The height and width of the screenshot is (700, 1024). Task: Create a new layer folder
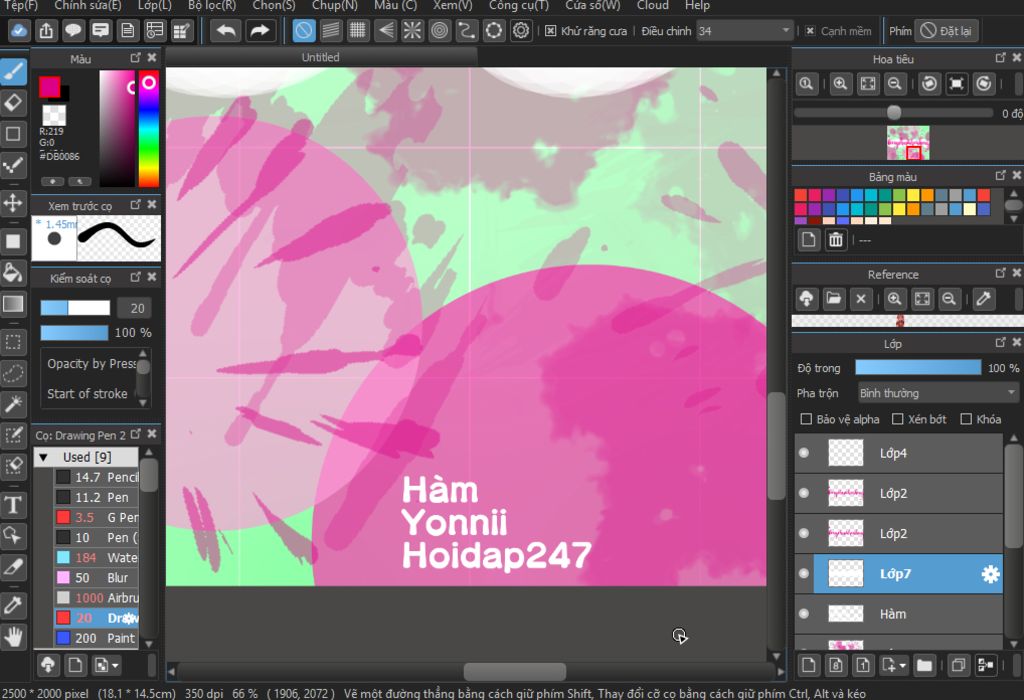tap(924, 665)
